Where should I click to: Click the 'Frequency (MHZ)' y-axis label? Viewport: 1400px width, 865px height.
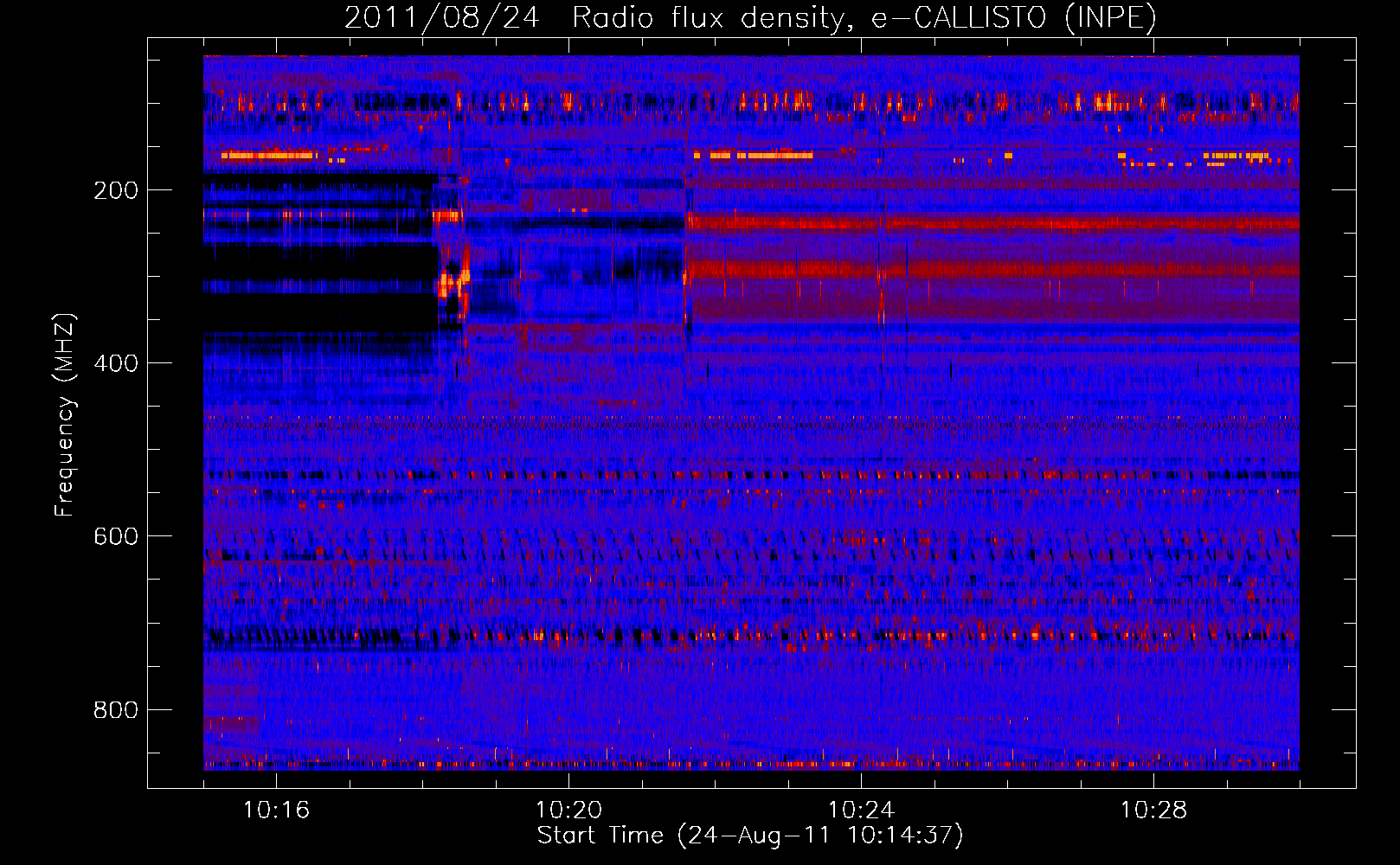point(65,415)
